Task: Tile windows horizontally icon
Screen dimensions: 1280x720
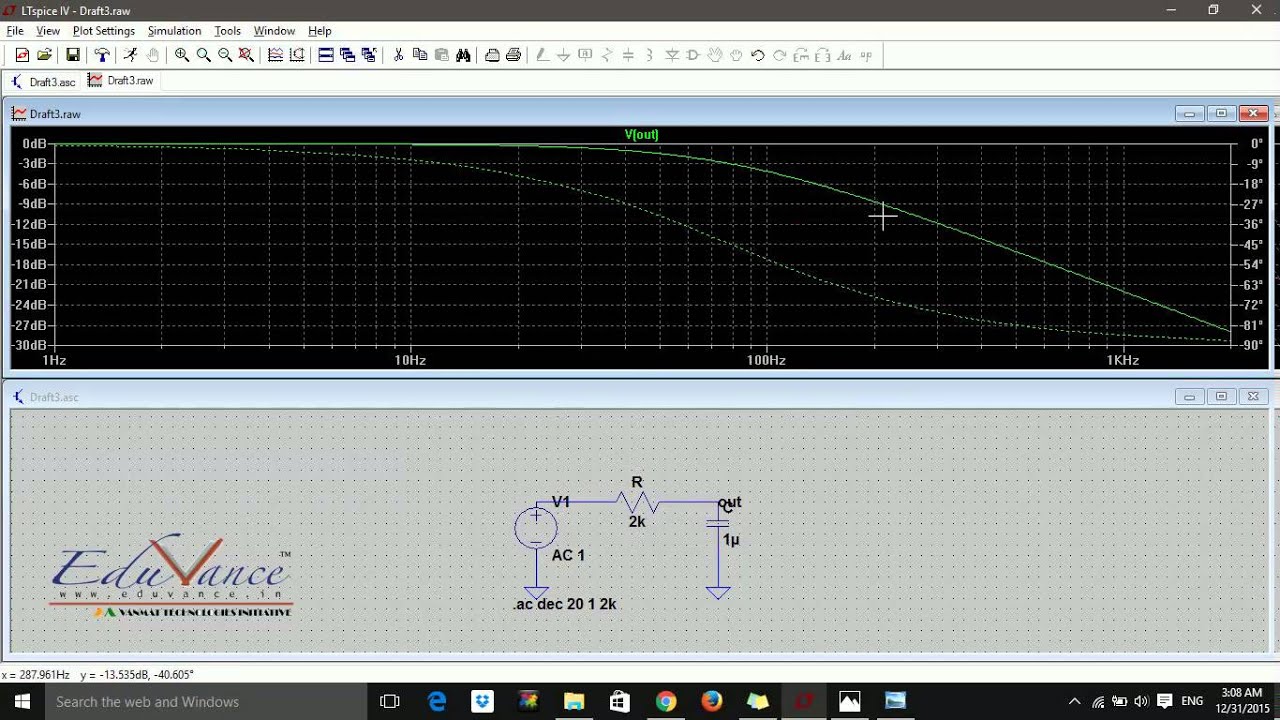Action: click(326, 55)
